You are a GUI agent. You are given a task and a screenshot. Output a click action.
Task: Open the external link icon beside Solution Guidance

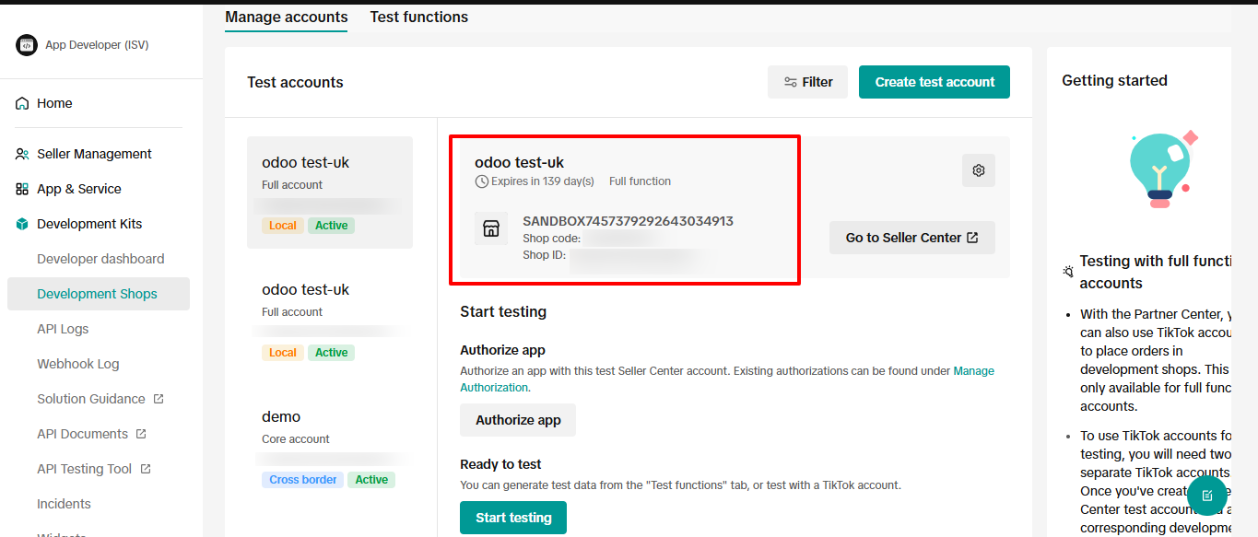pyautogui.click(x=158, y=399)
